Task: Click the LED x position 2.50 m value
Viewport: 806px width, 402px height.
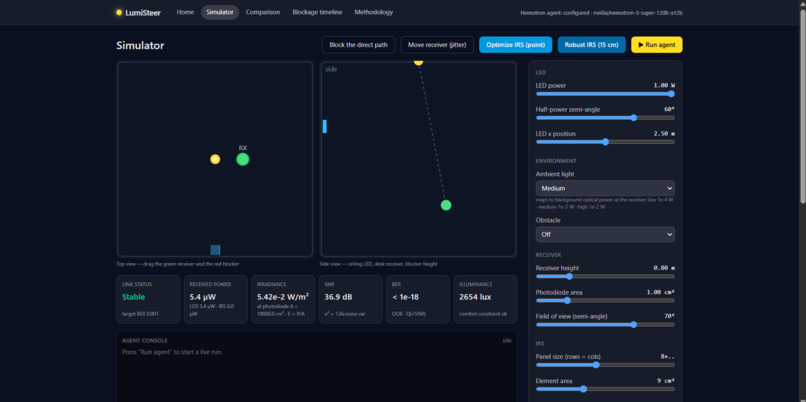Action: click(664, 134)
